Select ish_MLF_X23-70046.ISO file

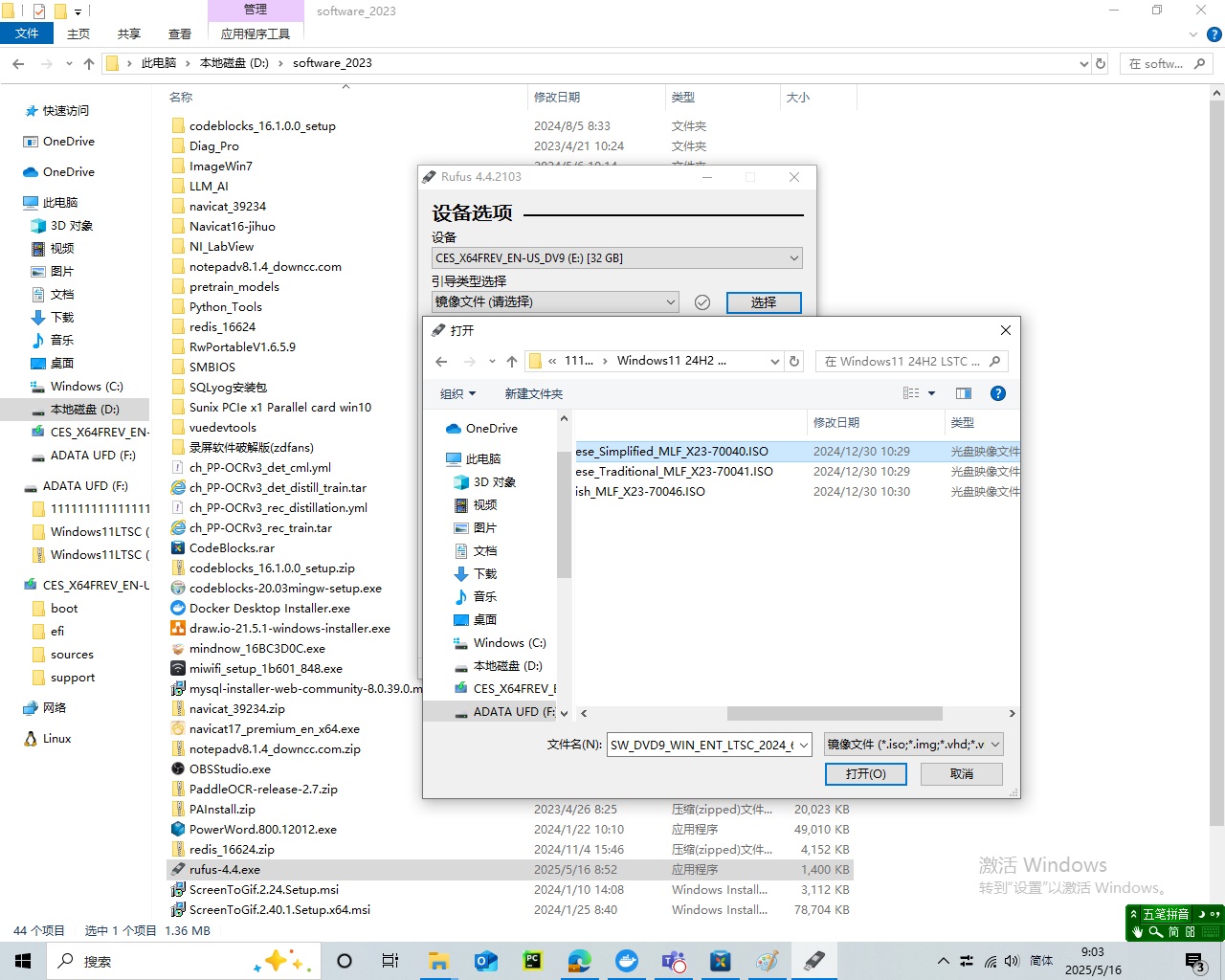[x=640, y=492]
